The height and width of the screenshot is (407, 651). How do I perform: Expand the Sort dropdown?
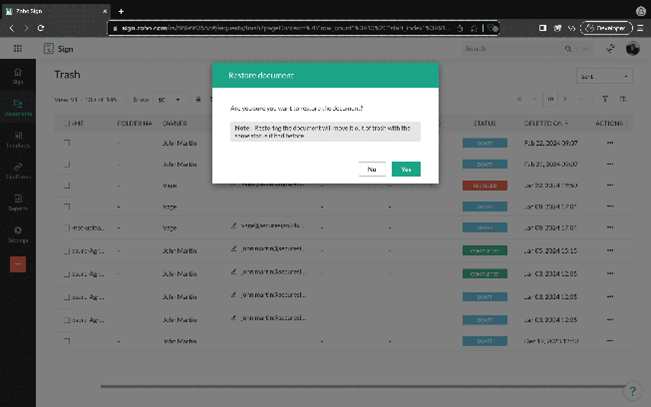(604, 76)
